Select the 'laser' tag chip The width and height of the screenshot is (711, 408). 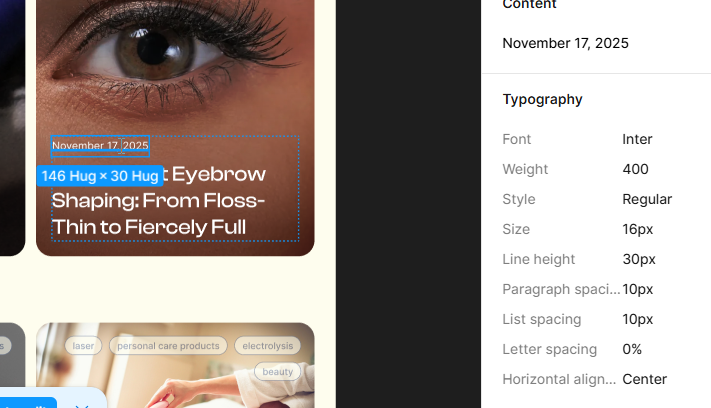point(83,346)
